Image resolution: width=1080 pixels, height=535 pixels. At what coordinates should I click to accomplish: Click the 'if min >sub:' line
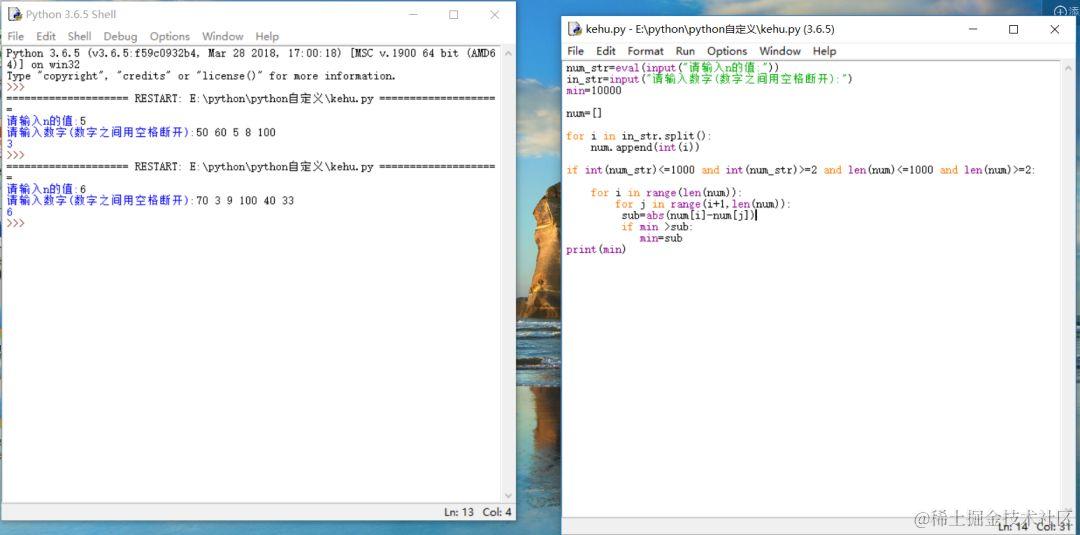[657, 227]
